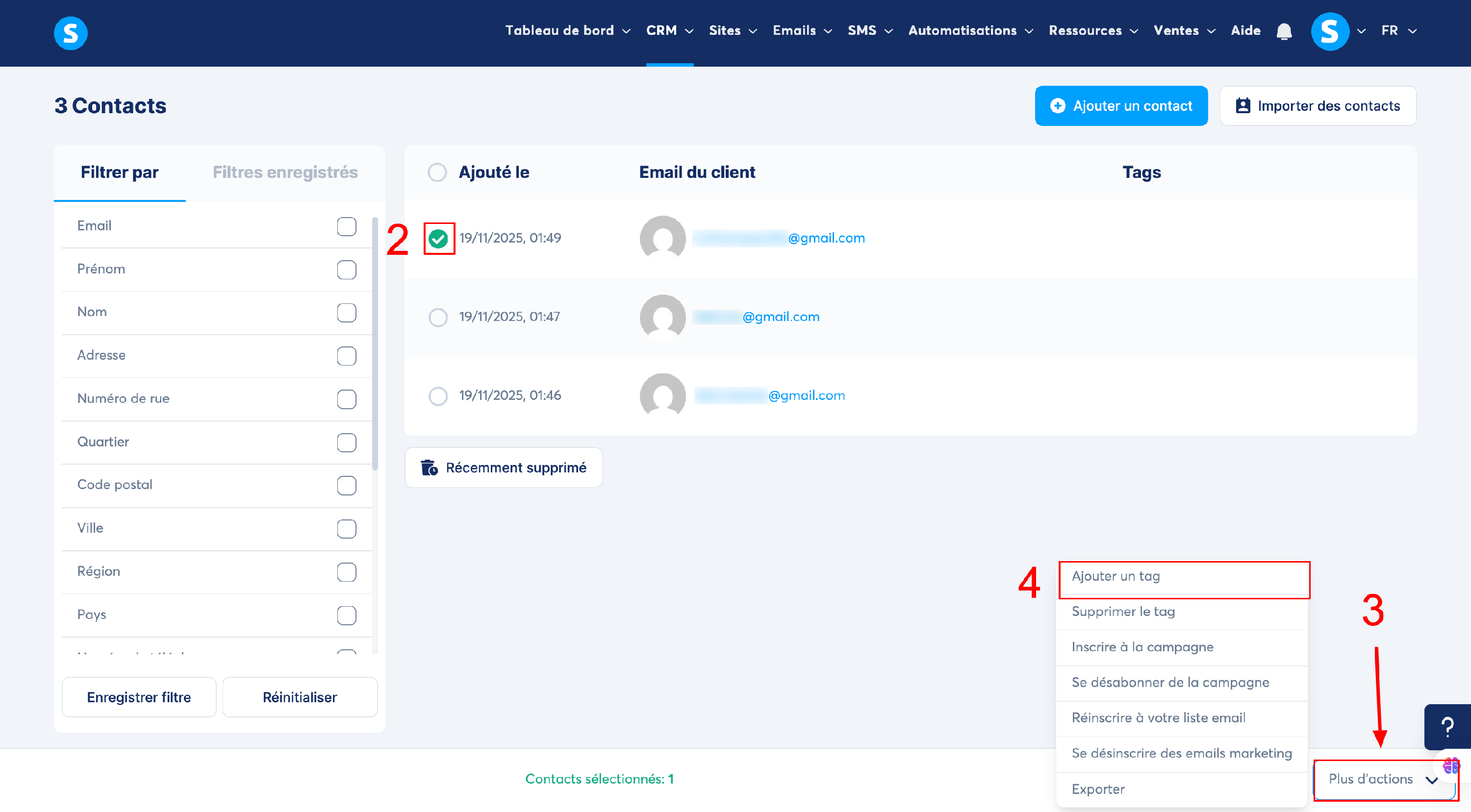Viewport: 1471px width, 812px height.
Task: Click the Systeme.io logo in top-left
Action: tap(70, 32)
